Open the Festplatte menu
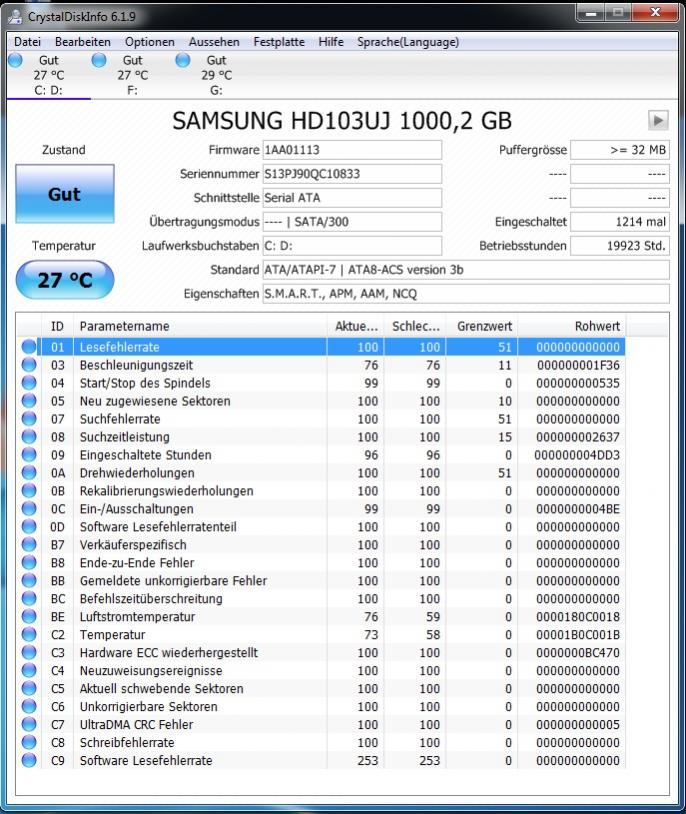 click(279, 42)
